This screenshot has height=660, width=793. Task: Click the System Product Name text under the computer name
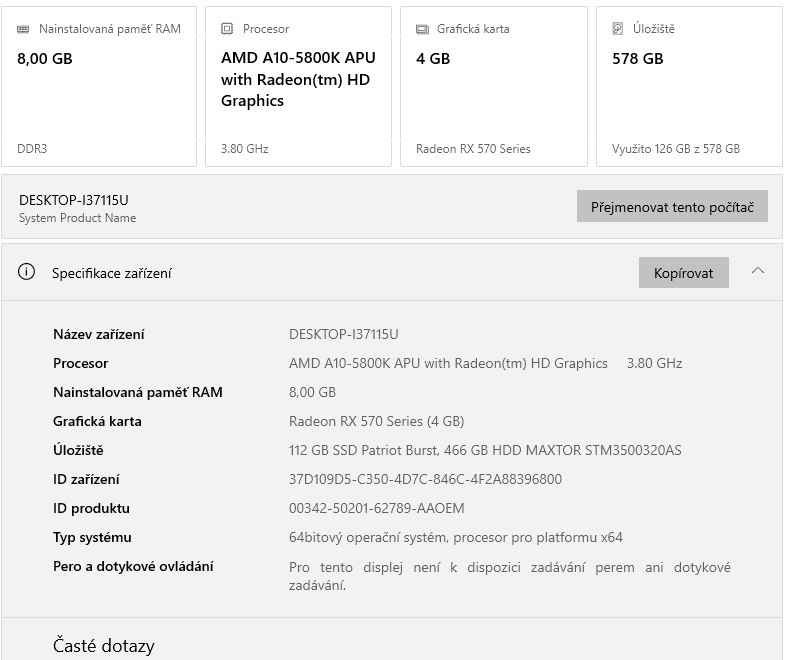[77, 218]
